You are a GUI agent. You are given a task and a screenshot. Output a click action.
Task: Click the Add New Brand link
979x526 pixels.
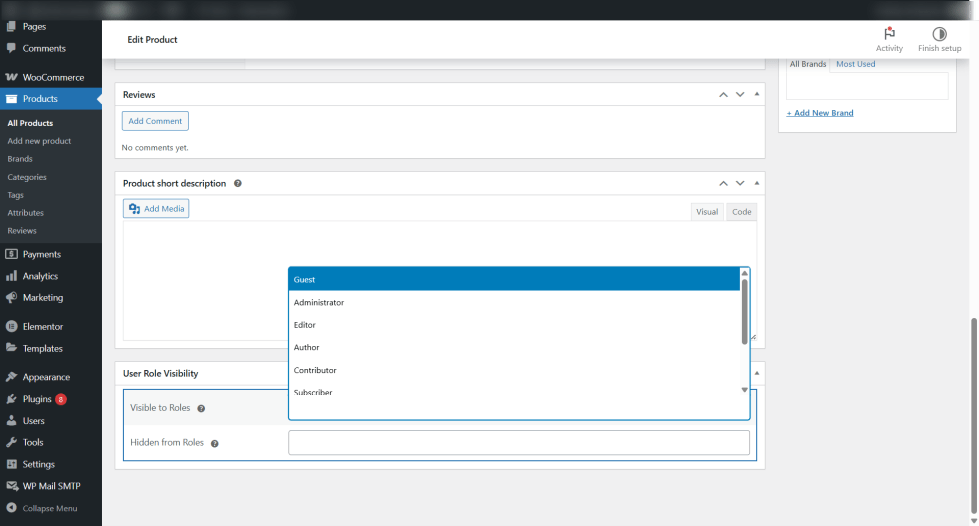point(820,113)
